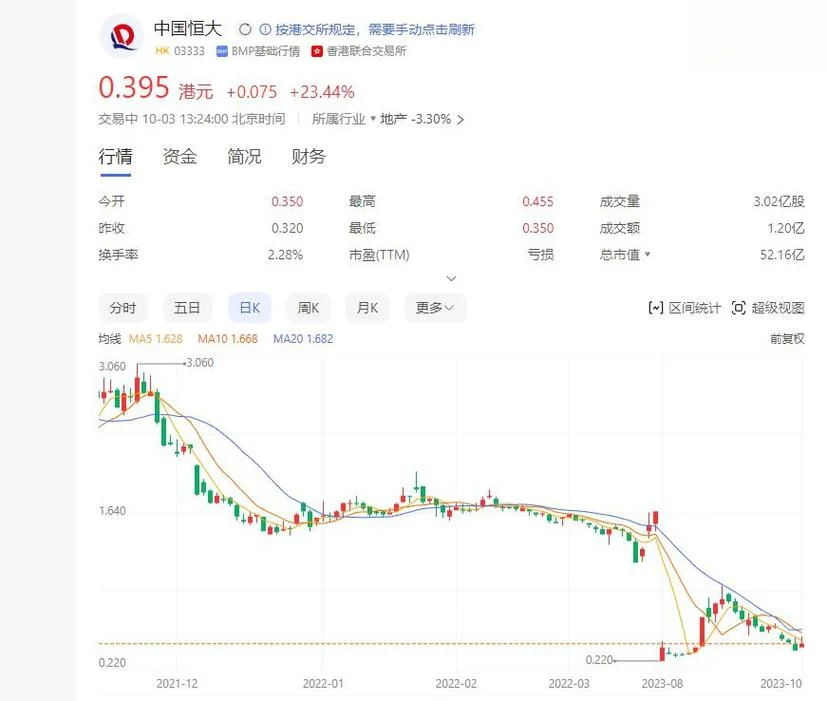Open the 更多 chart period dropdown
The width and height of the screenshot is (827, 701).
click(435, 308)
